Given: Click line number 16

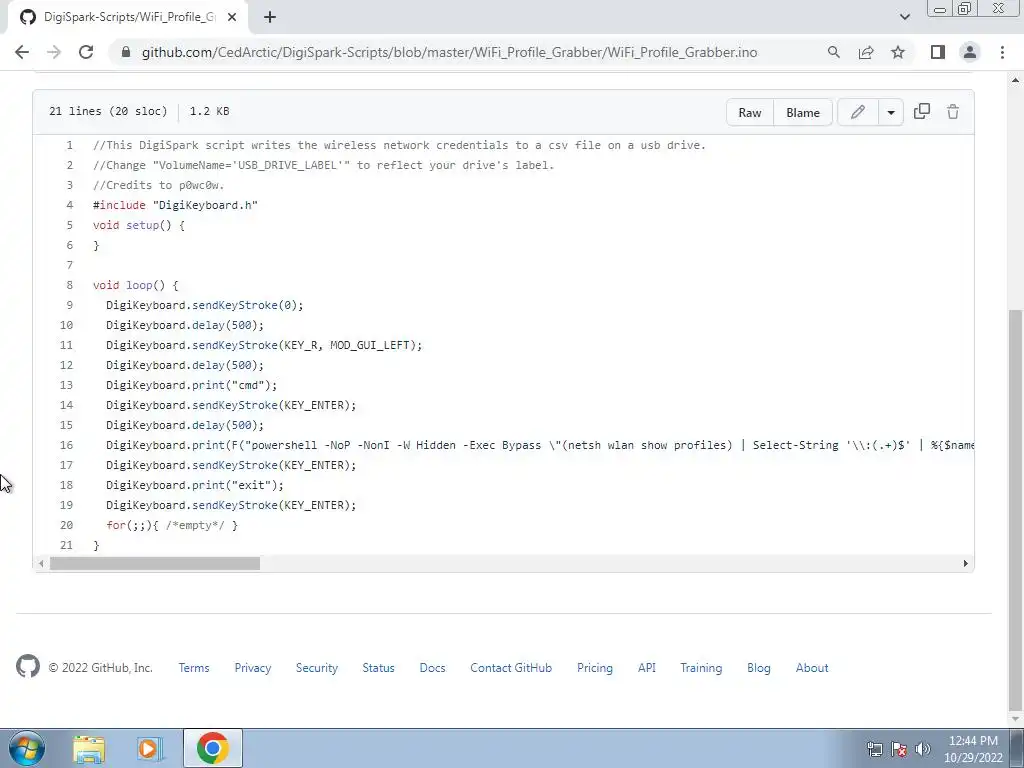Looking at the screenshot, I should [x=66, y=445].
